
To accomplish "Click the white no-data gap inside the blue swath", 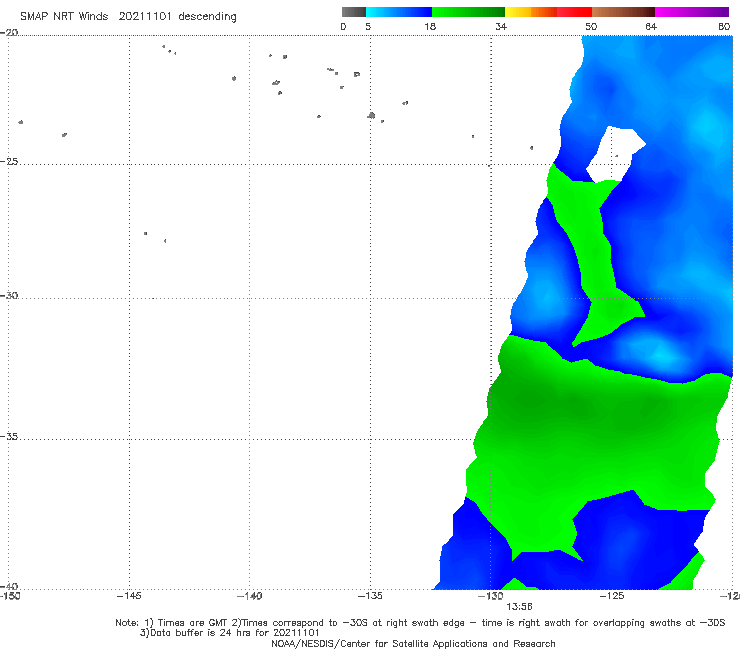I will (x=614, y=153).
